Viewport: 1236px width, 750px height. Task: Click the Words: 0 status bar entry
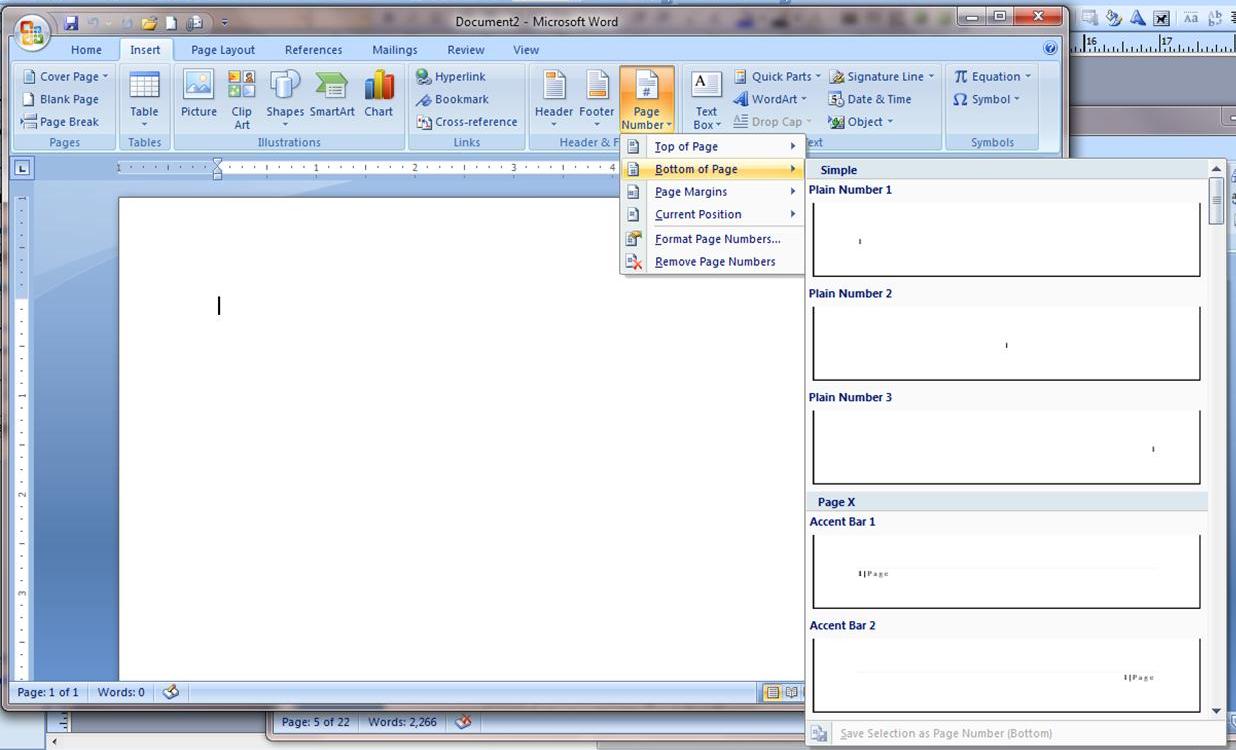[121, 692]
